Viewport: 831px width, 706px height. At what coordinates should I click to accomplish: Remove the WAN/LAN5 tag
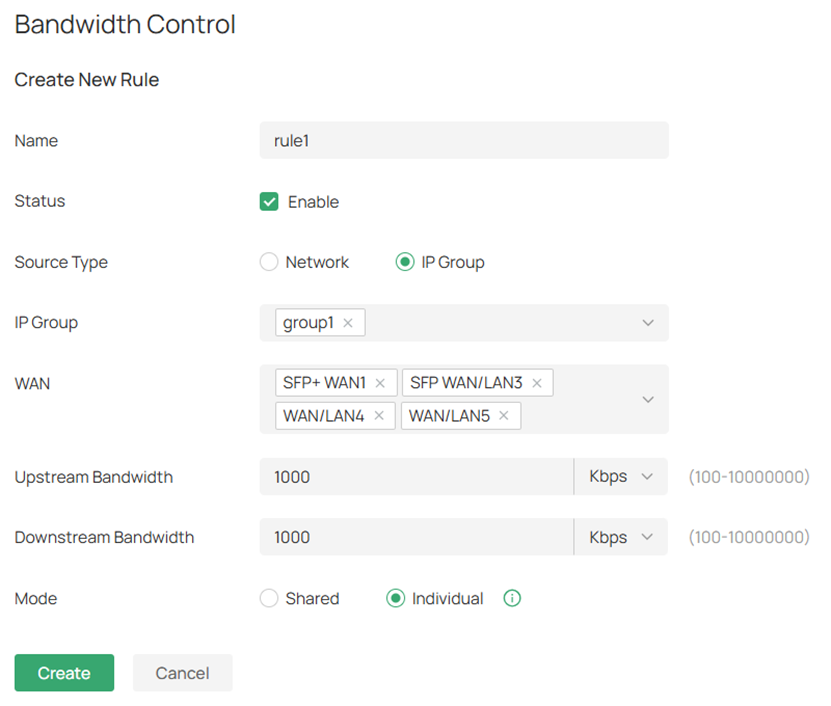(x=504, y=416)
